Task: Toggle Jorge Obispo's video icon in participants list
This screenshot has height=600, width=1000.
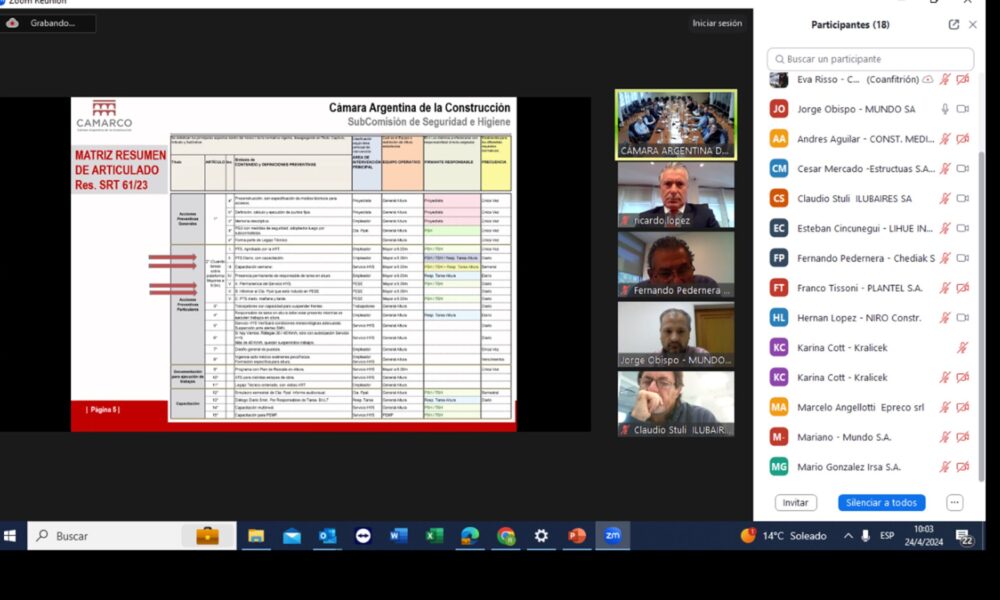Action: [963, 109]
